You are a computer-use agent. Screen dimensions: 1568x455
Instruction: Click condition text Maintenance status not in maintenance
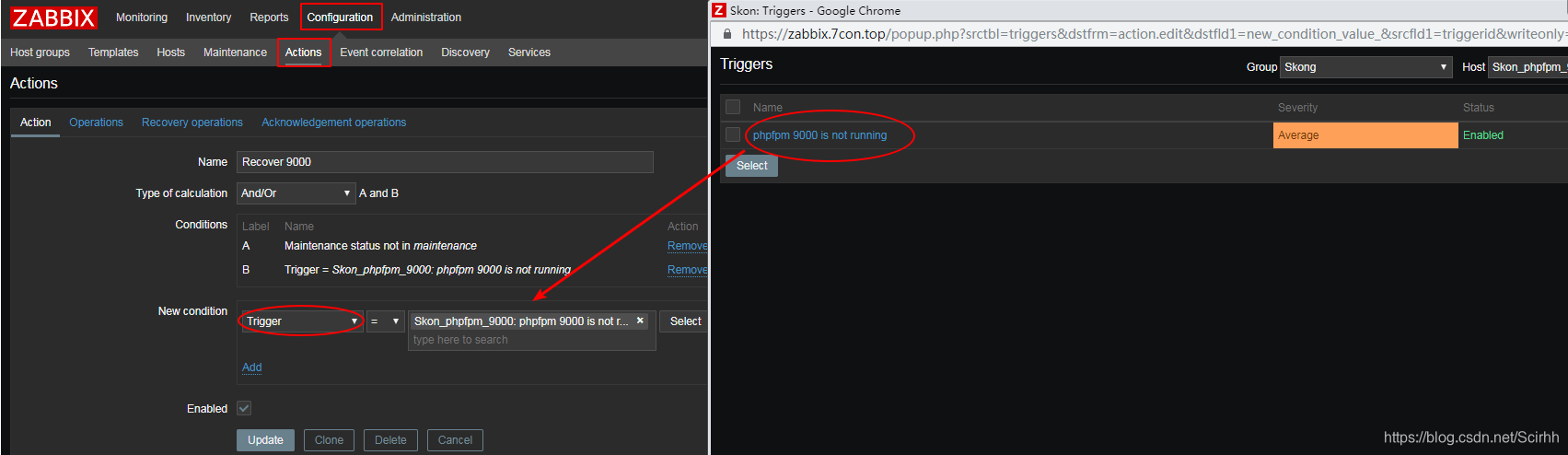pyautogui.click(x=380, y=246)
